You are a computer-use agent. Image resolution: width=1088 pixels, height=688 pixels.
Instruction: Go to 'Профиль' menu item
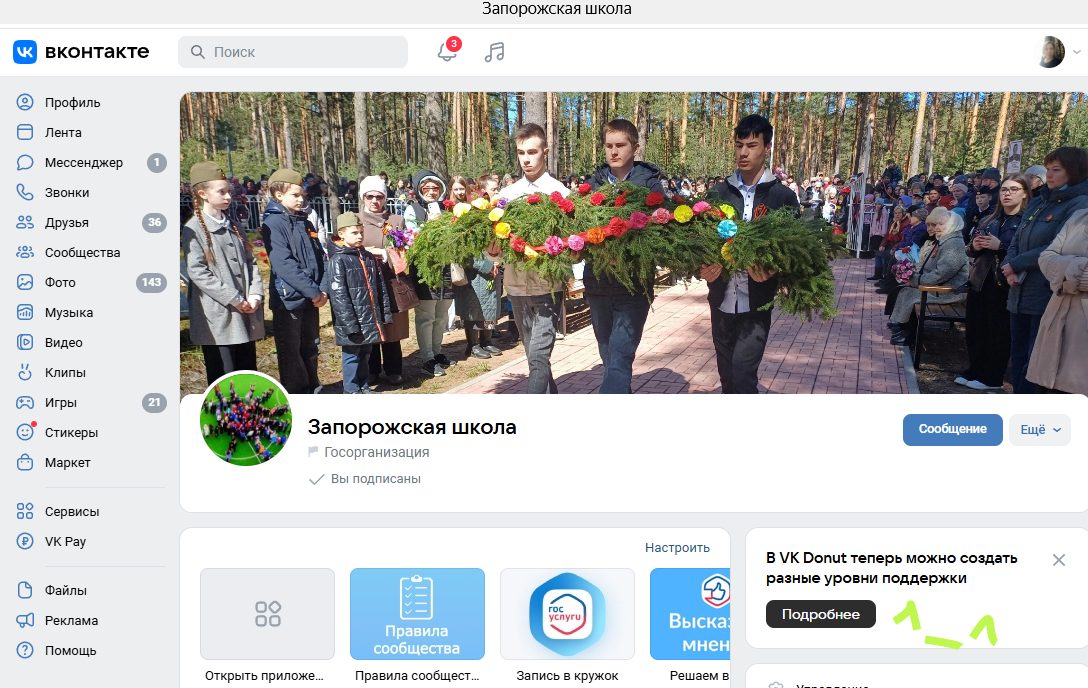[x=73, y=103]
